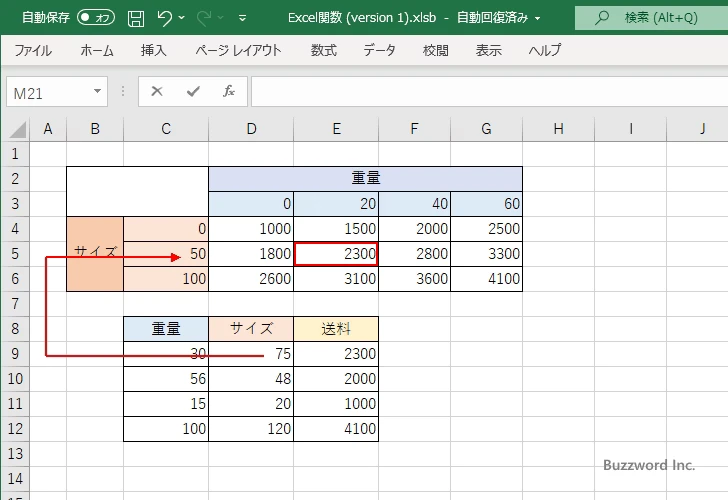Select row 5 header
This screenshot has width=728, height=500.
coord(15,254)
